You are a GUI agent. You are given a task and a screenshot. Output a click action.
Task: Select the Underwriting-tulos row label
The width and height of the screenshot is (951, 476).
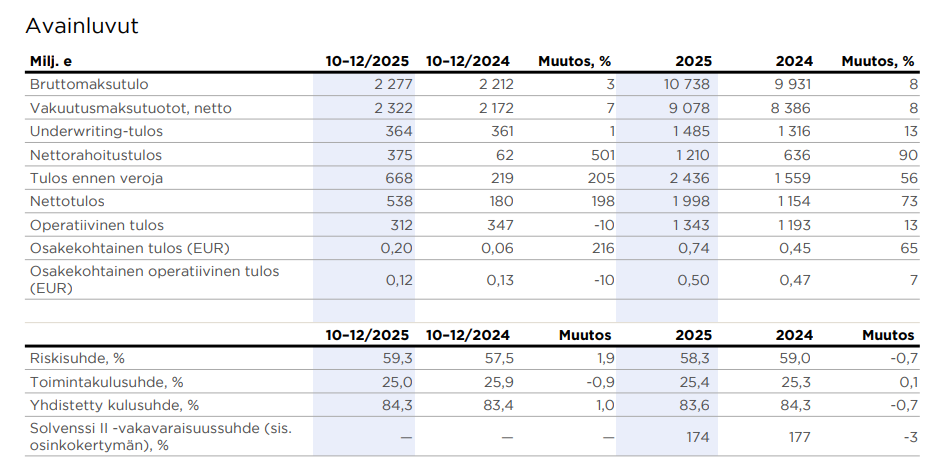[x=96, y=131]
